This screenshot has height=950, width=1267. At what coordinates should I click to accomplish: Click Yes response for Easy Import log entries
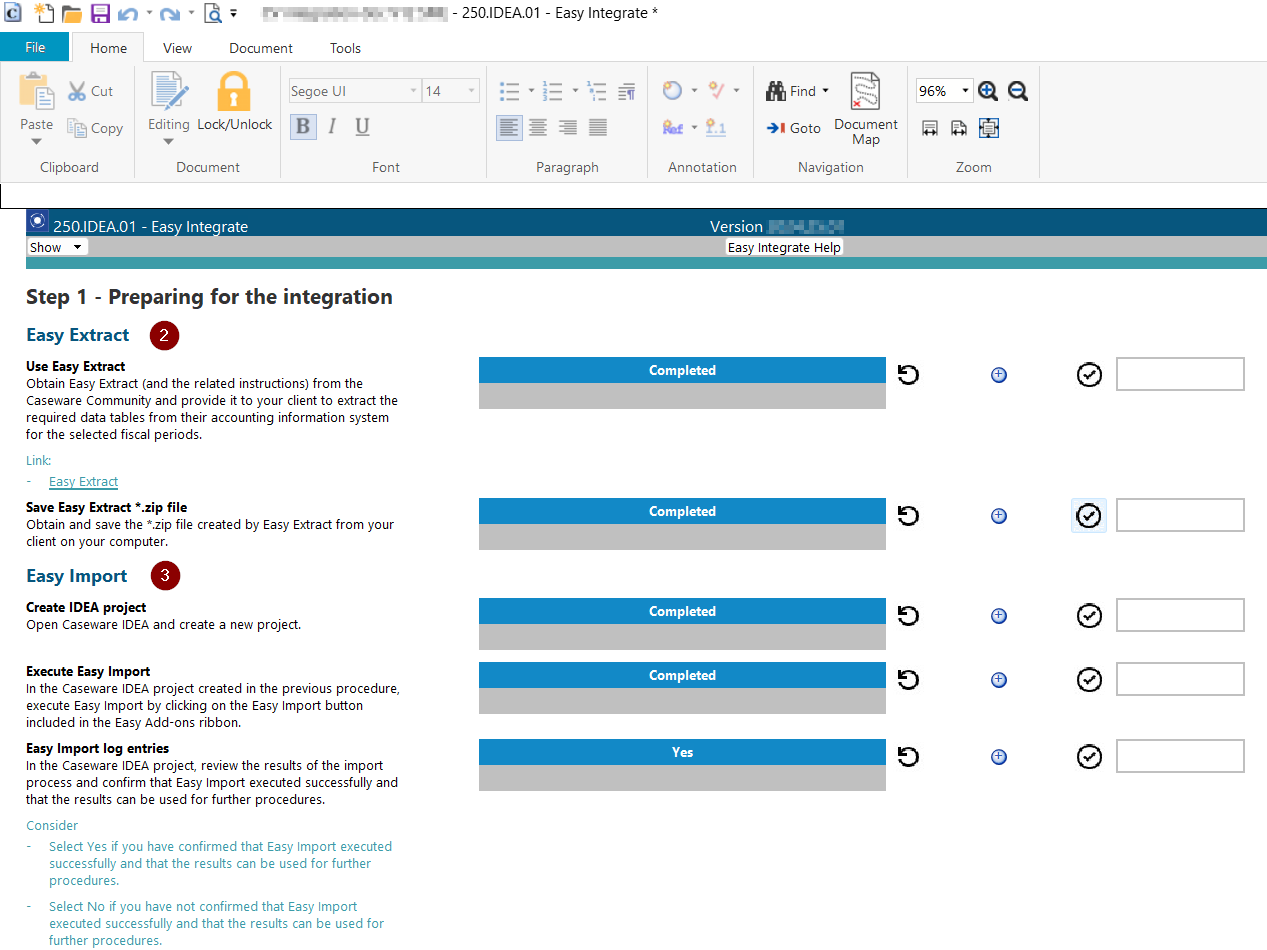(x=682, y=752)
